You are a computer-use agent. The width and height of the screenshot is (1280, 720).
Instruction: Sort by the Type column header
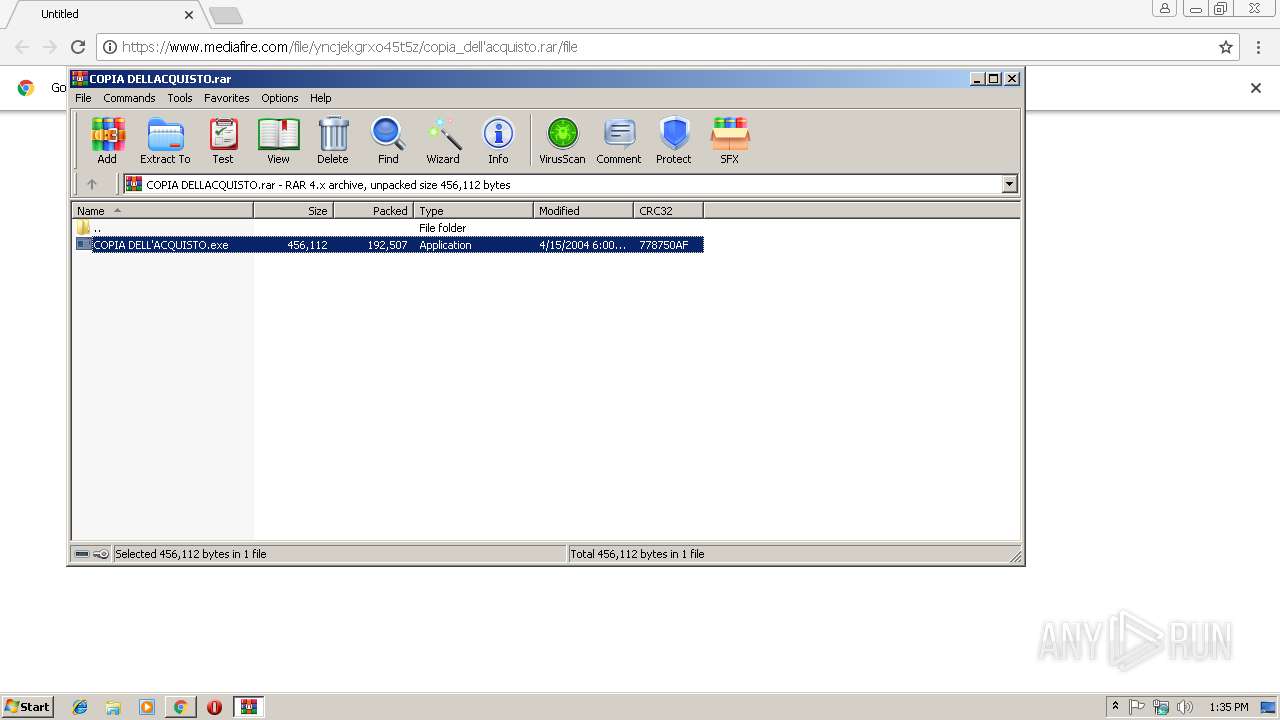(473, 210)
